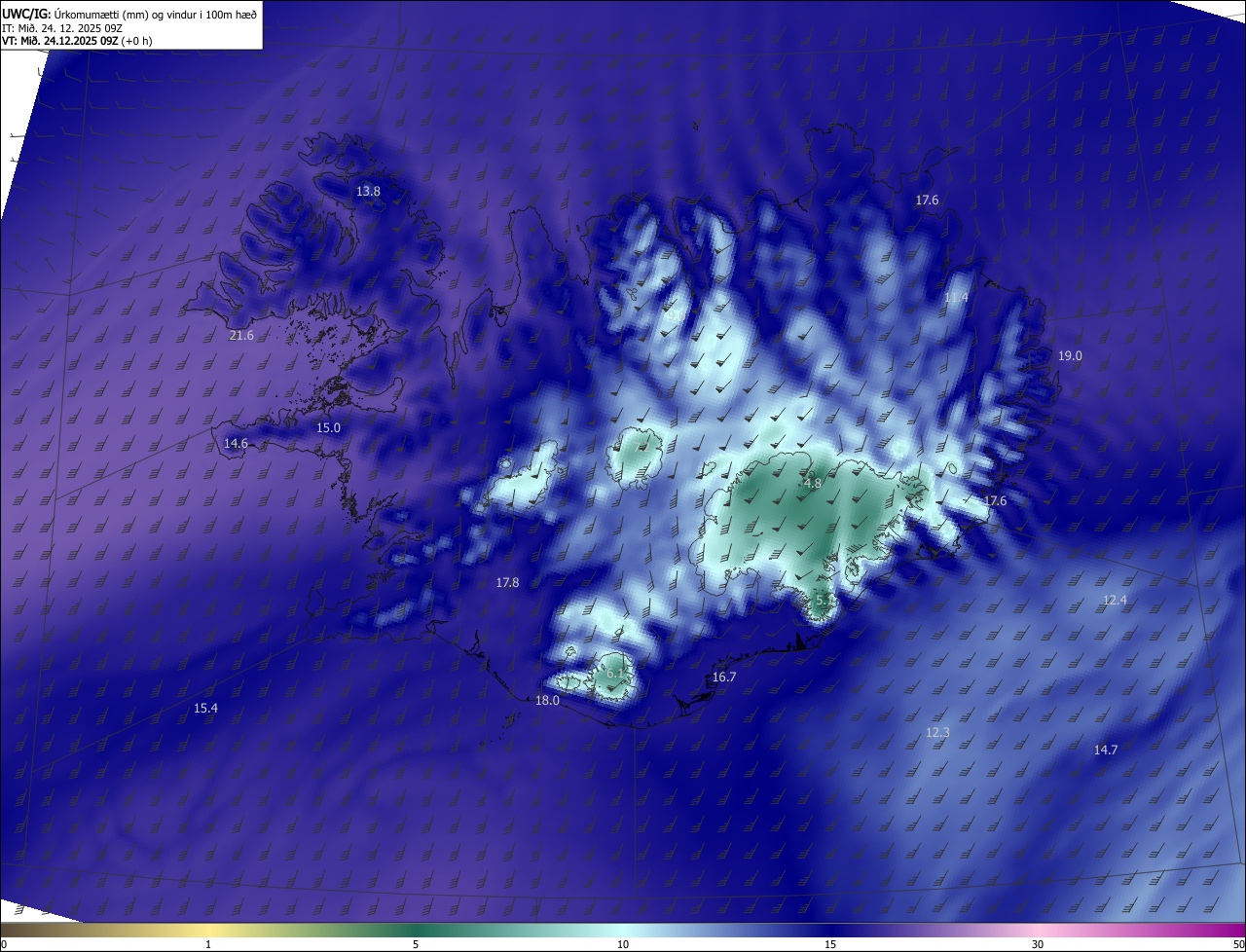Click the 16.7 value label

pos(724,677)
